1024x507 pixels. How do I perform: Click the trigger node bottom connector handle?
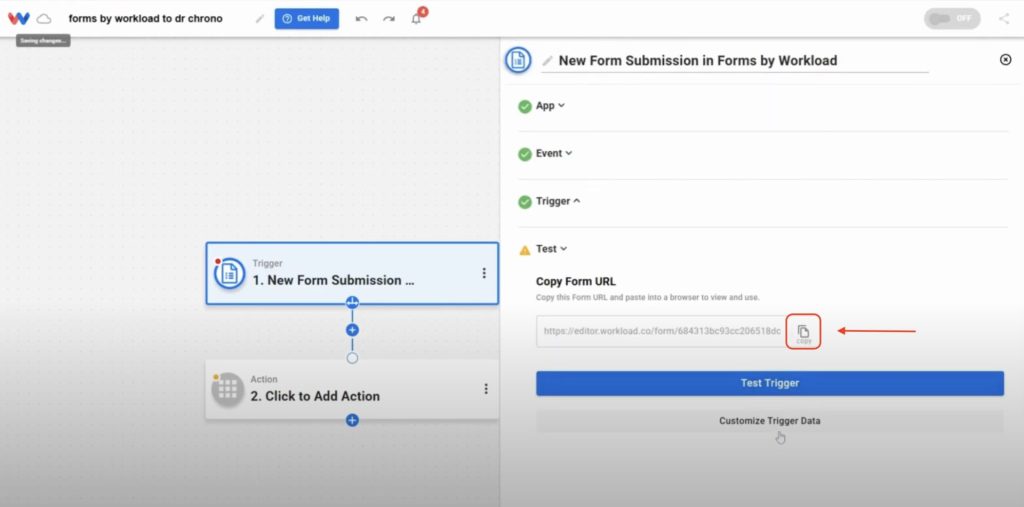(x=352, y=303)
